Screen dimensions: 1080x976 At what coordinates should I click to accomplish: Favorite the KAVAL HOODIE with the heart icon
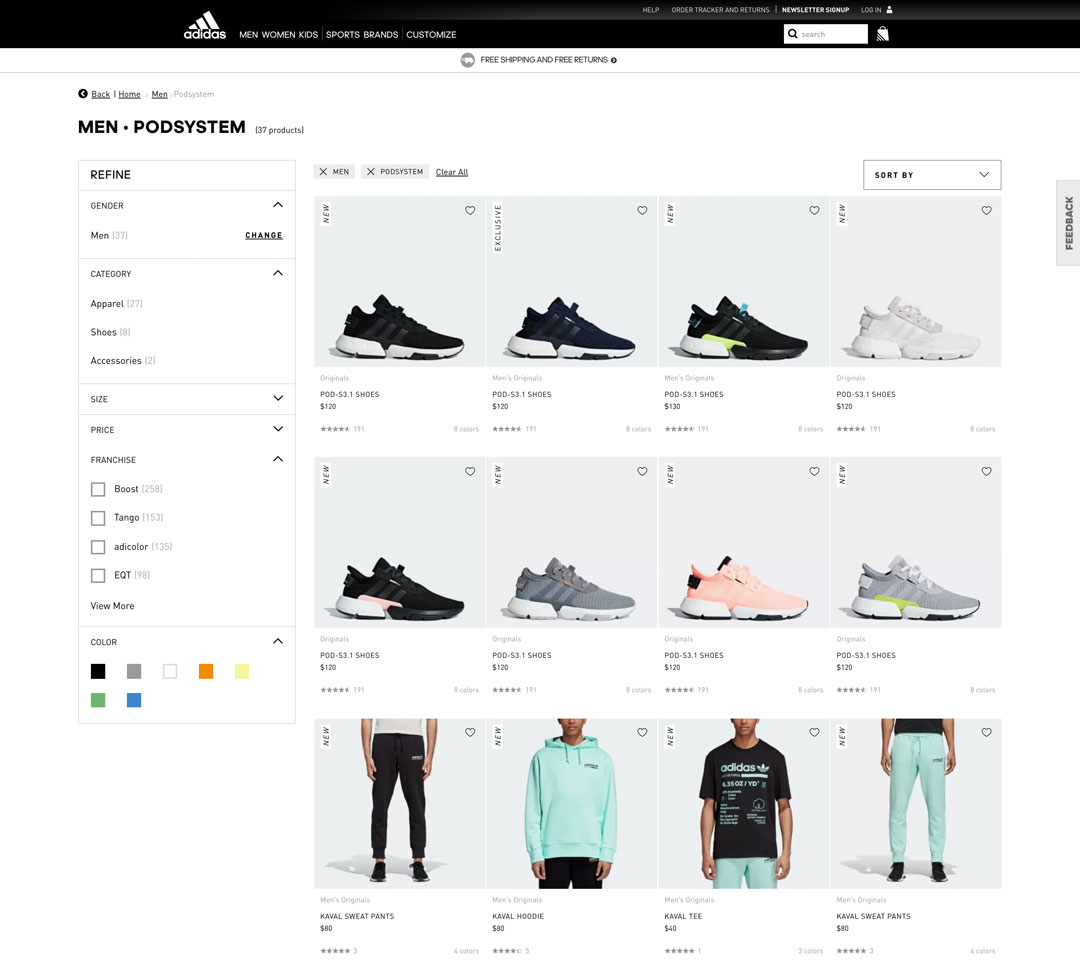click(642, 732)
